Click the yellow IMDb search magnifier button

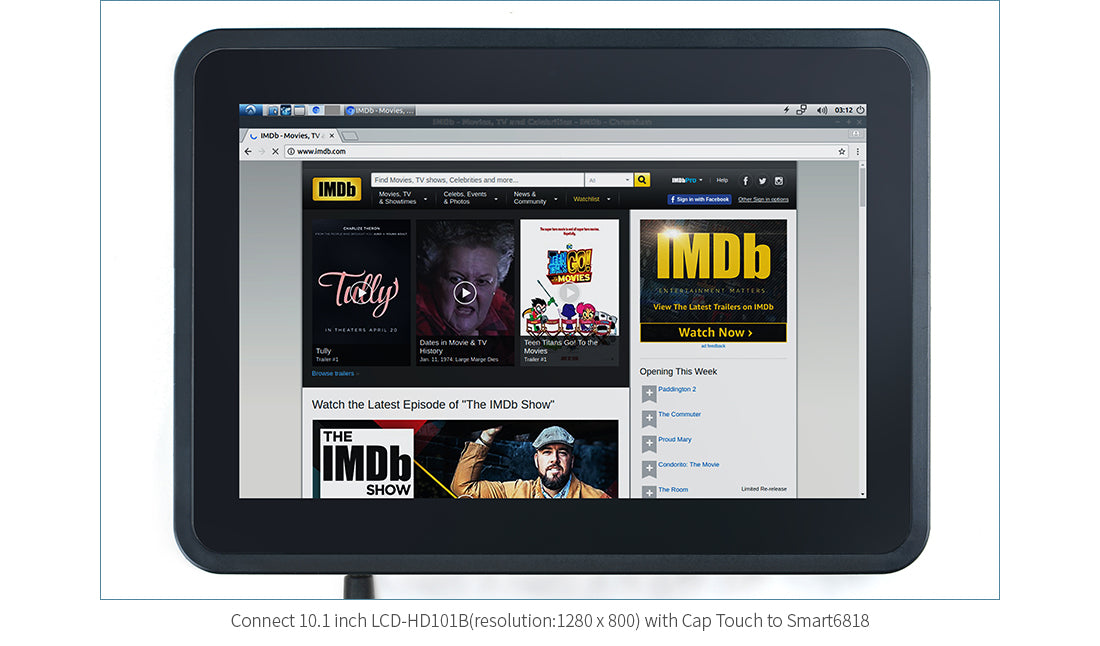(x=642, y=180)
